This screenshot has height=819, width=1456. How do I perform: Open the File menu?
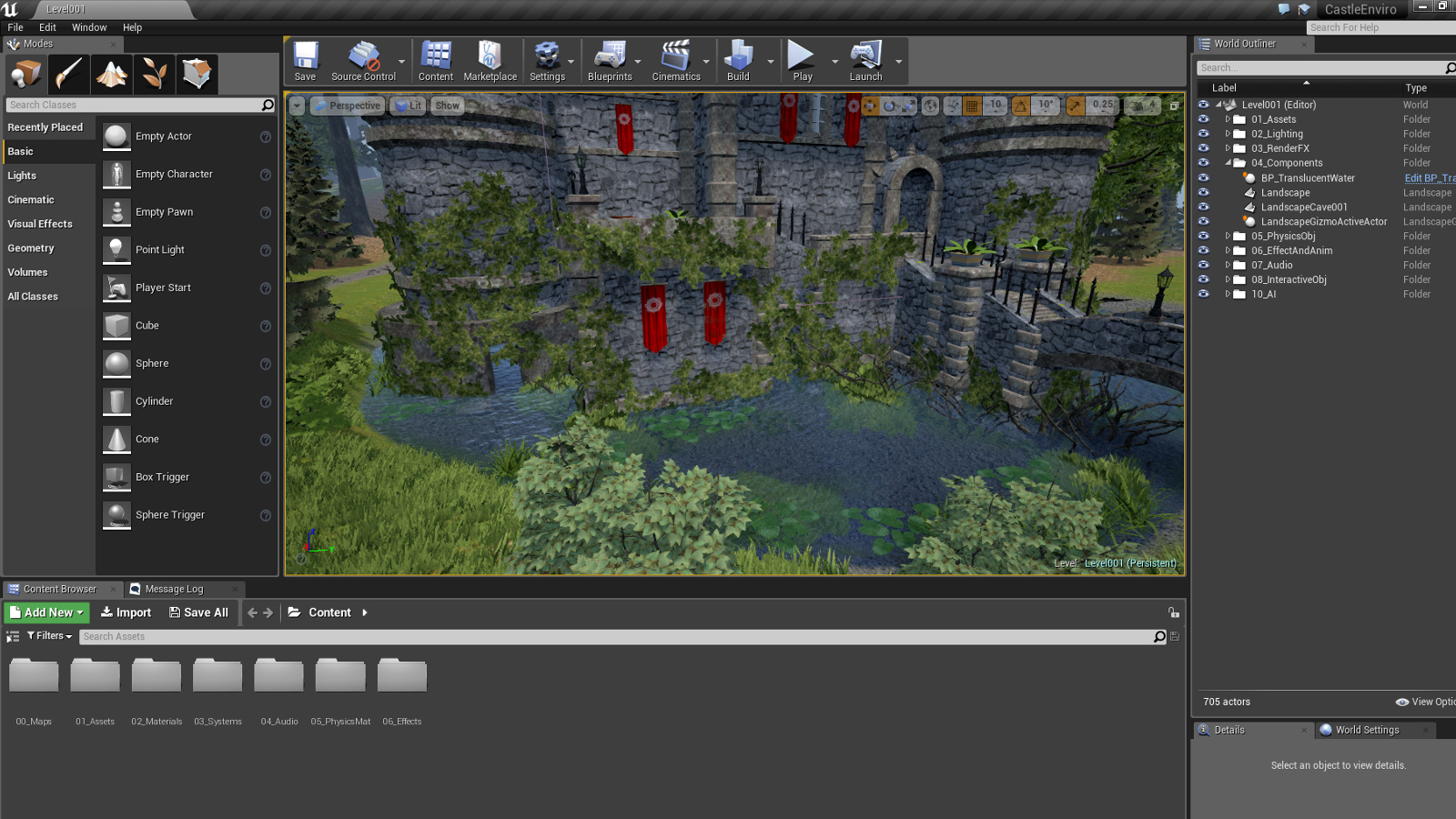pyautogui.click(x=15, y=27)
